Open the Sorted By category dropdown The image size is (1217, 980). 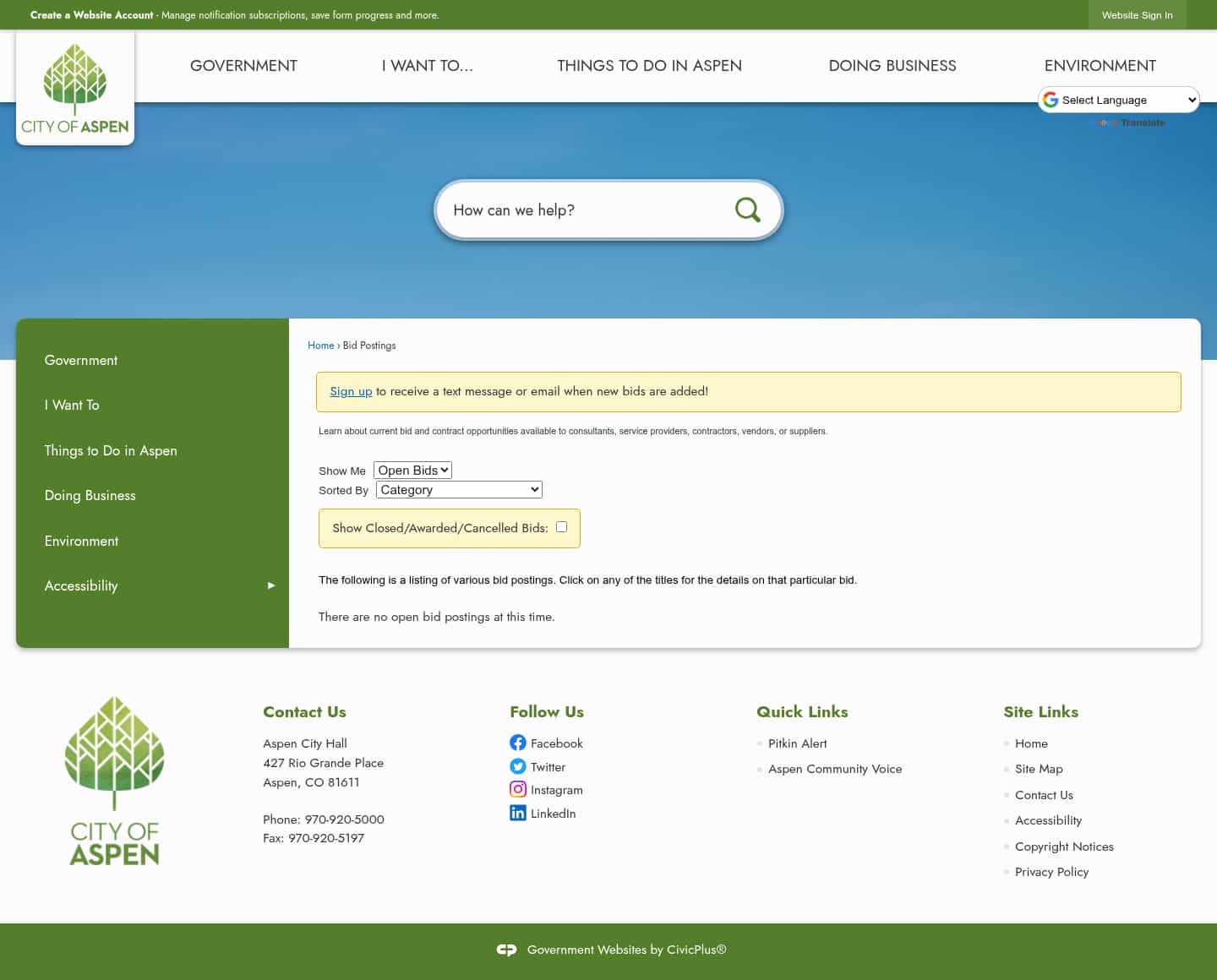point(458,489)
